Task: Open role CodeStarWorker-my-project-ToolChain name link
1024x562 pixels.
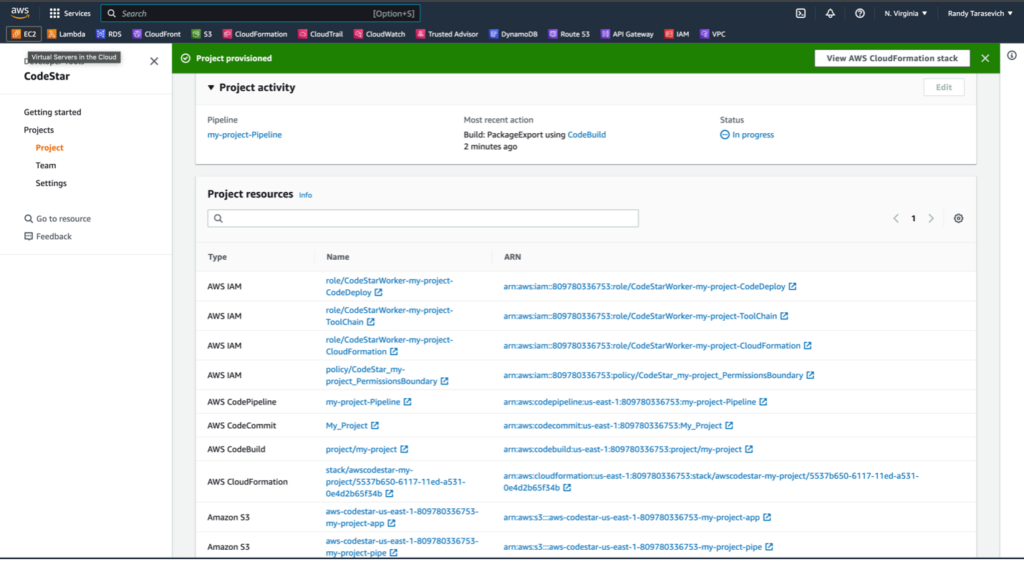Action: pos(389,316)
